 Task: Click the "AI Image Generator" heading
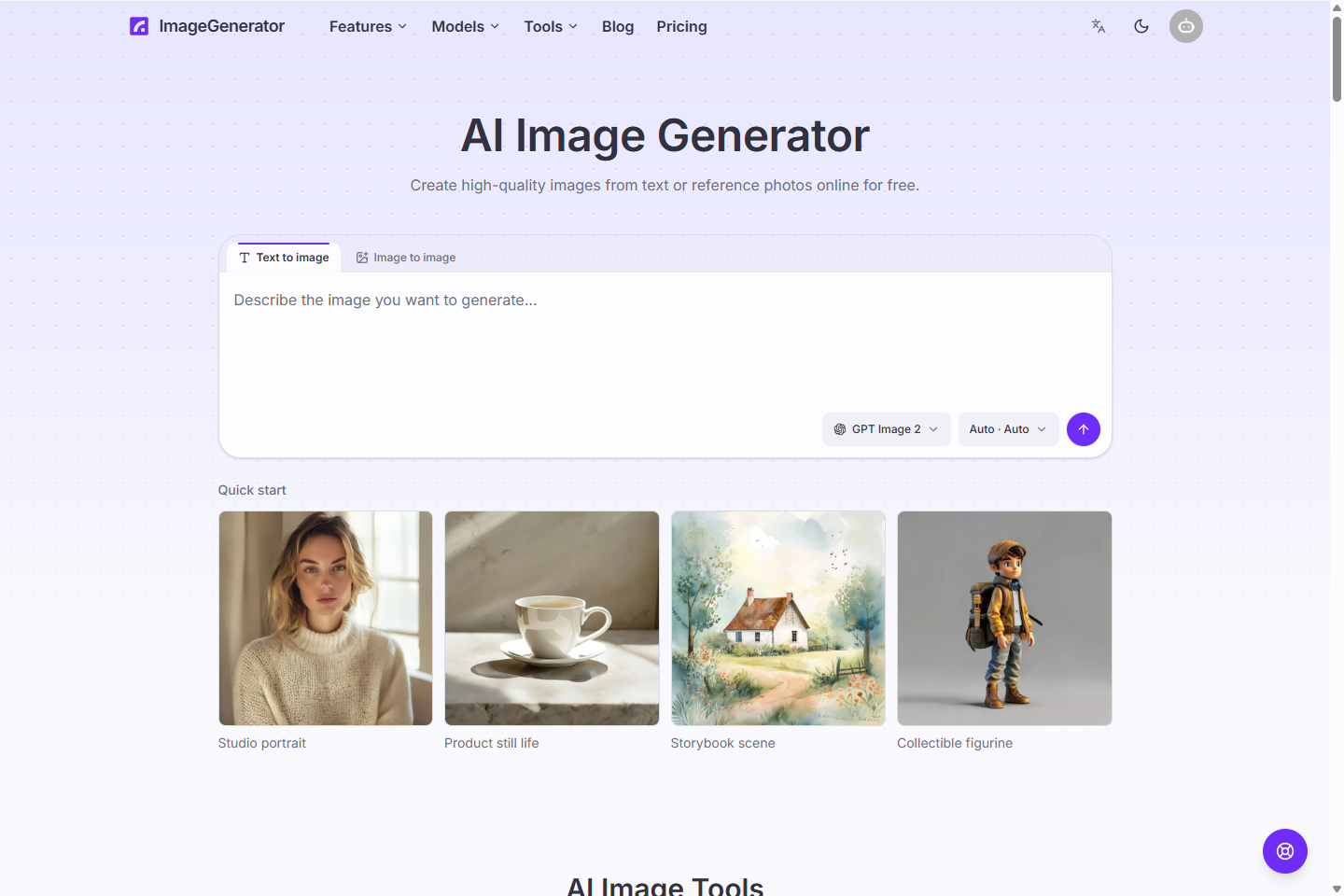pyautogui.click(x=665, y=135)
